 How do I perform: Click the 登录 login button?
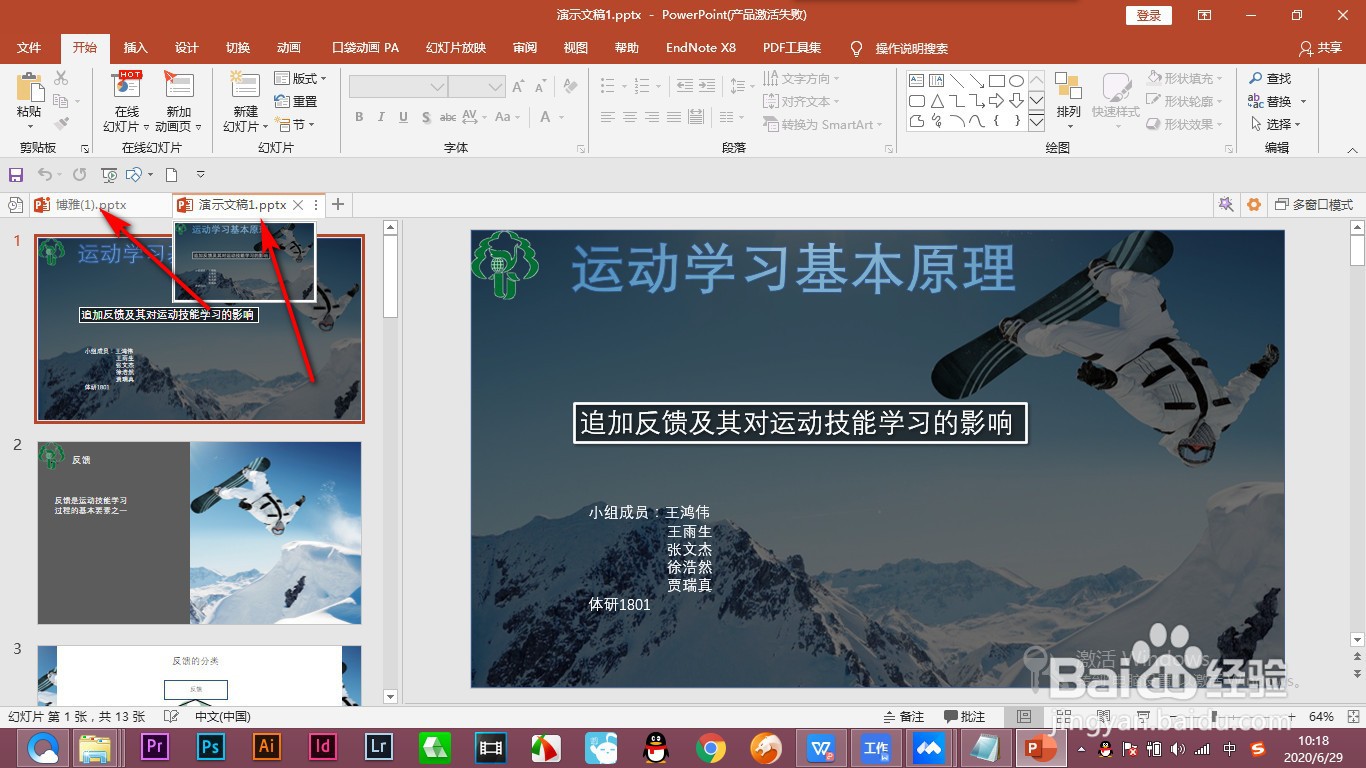1149,15
